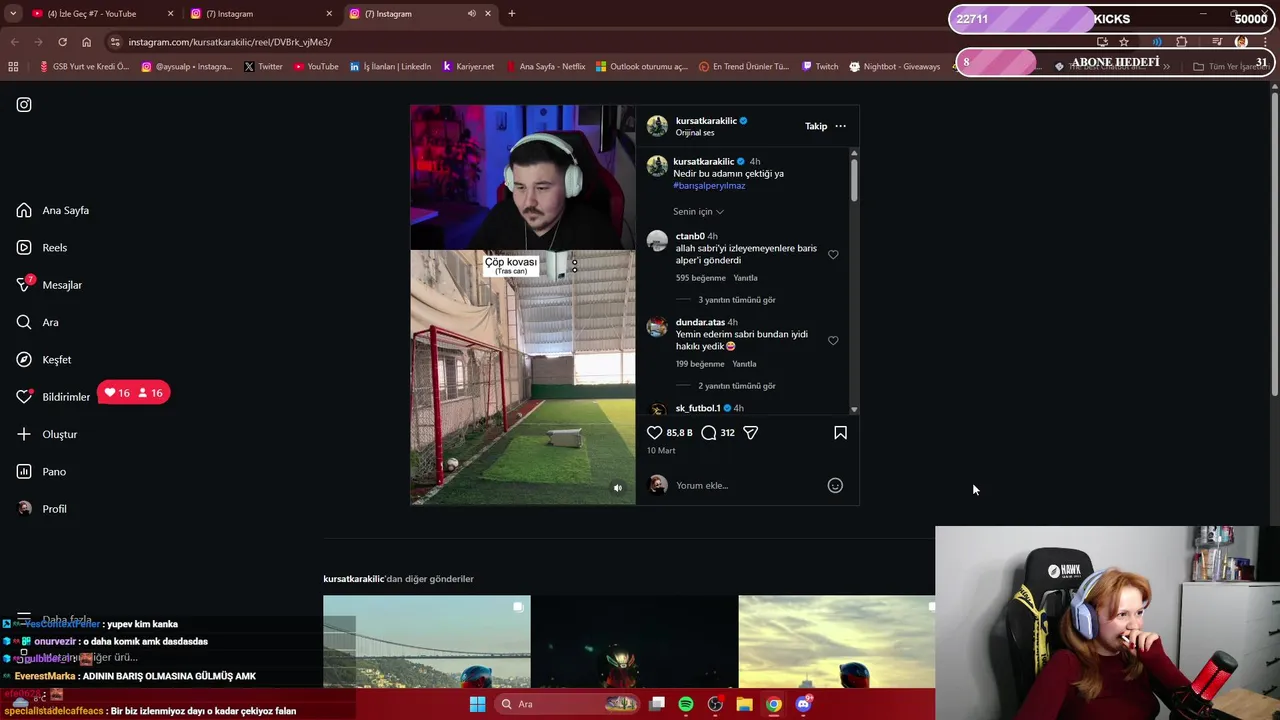Click the comment bubble icon under reel
The width and height of the screenshot is (1280, 720).
pyautogui.click(x=709, y=432)
